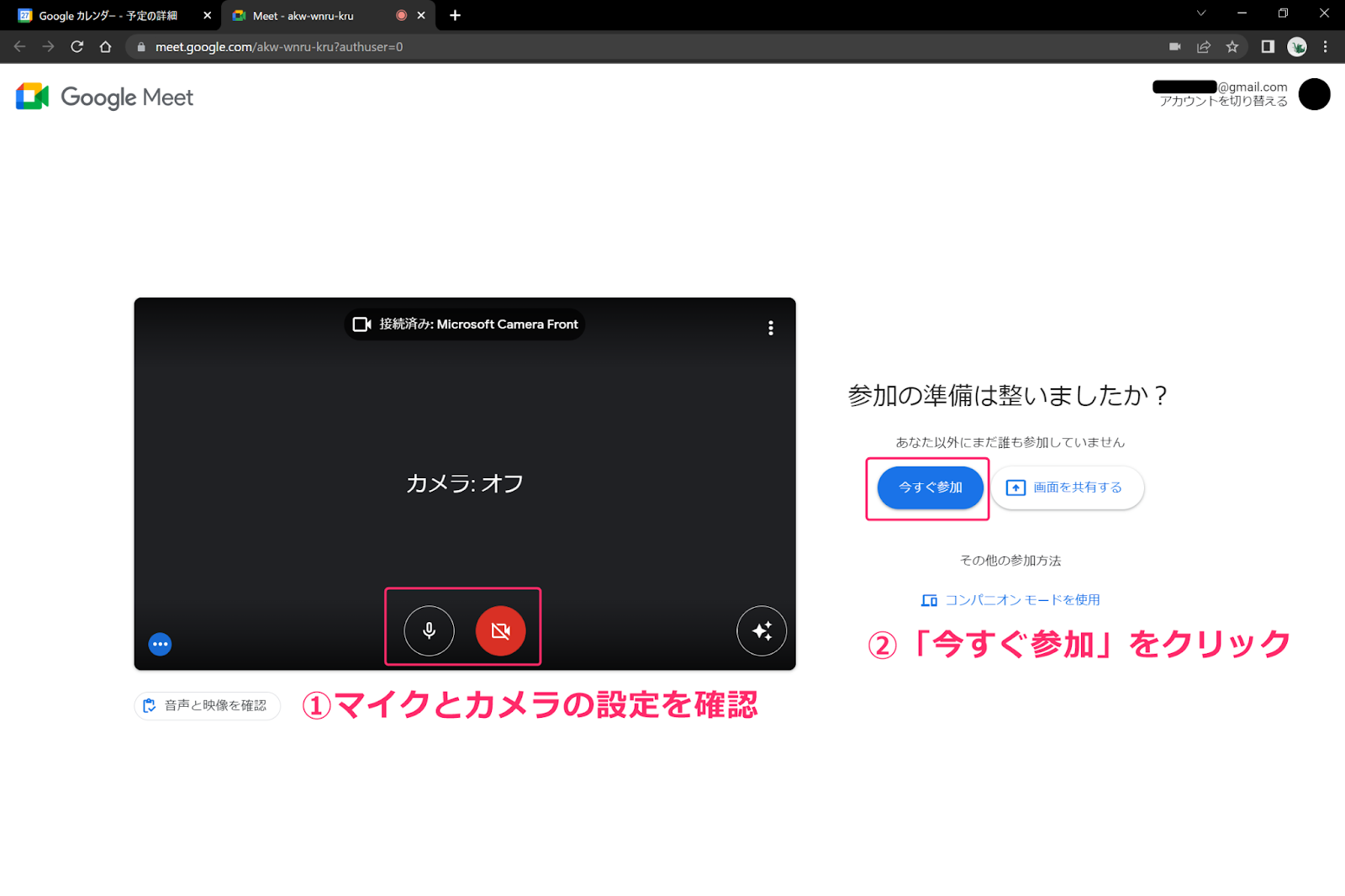1345x896 pixels.
Task: Click the blue three-dot indicator in the preview
Action: tap(160, 644)
